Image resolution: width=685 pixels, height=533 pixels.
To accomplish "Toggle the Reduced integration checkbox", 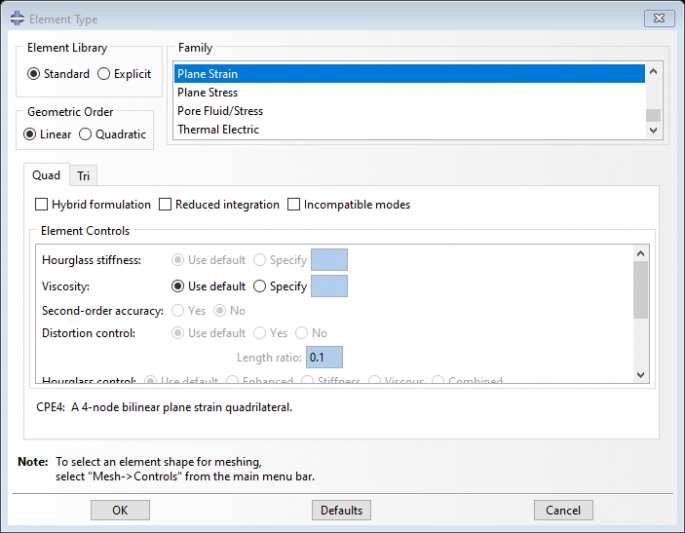I will coord(165,205).
